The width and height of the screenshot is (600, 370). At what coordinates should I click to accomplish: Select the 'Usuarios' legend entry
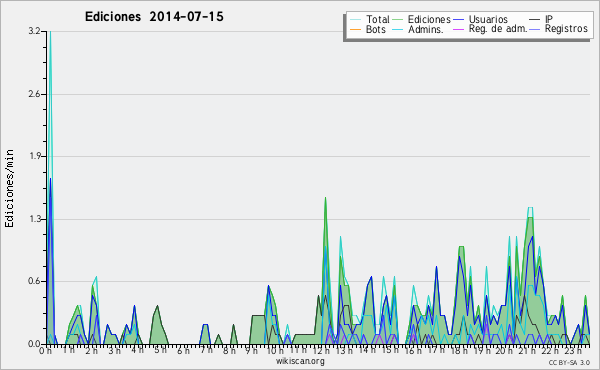(x=488, y=19)
